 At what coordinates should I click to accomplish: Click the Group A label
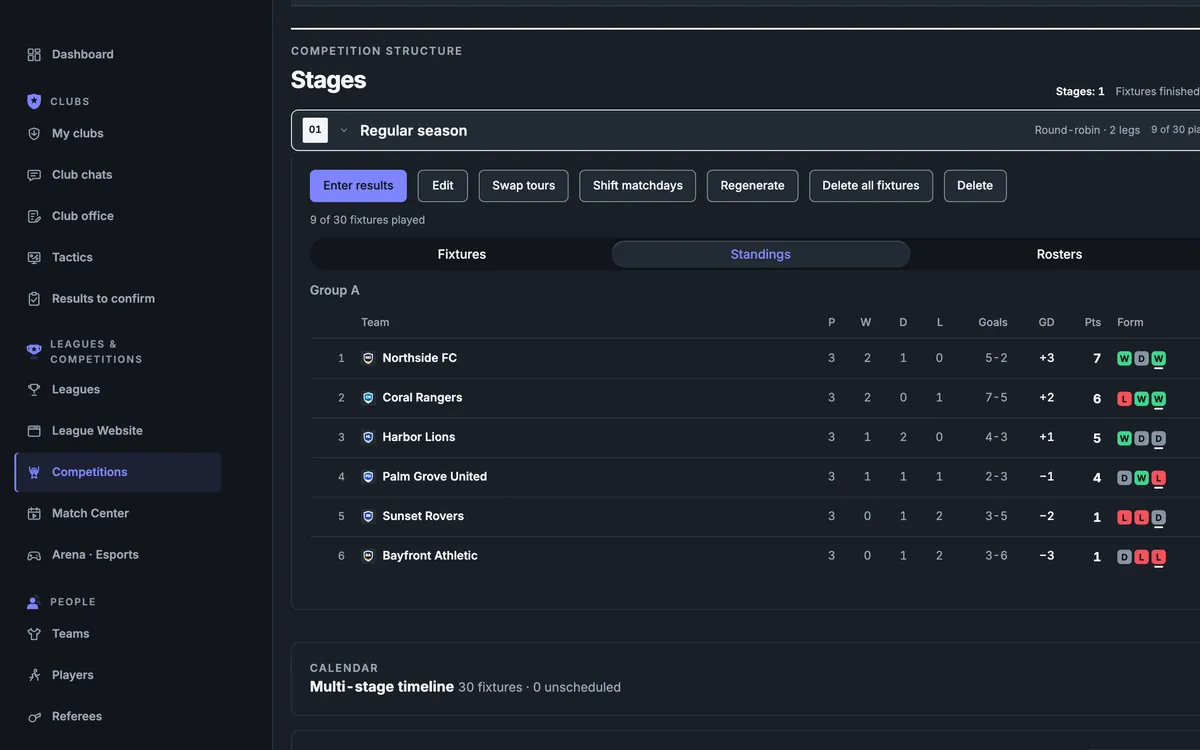click(334, 290)
